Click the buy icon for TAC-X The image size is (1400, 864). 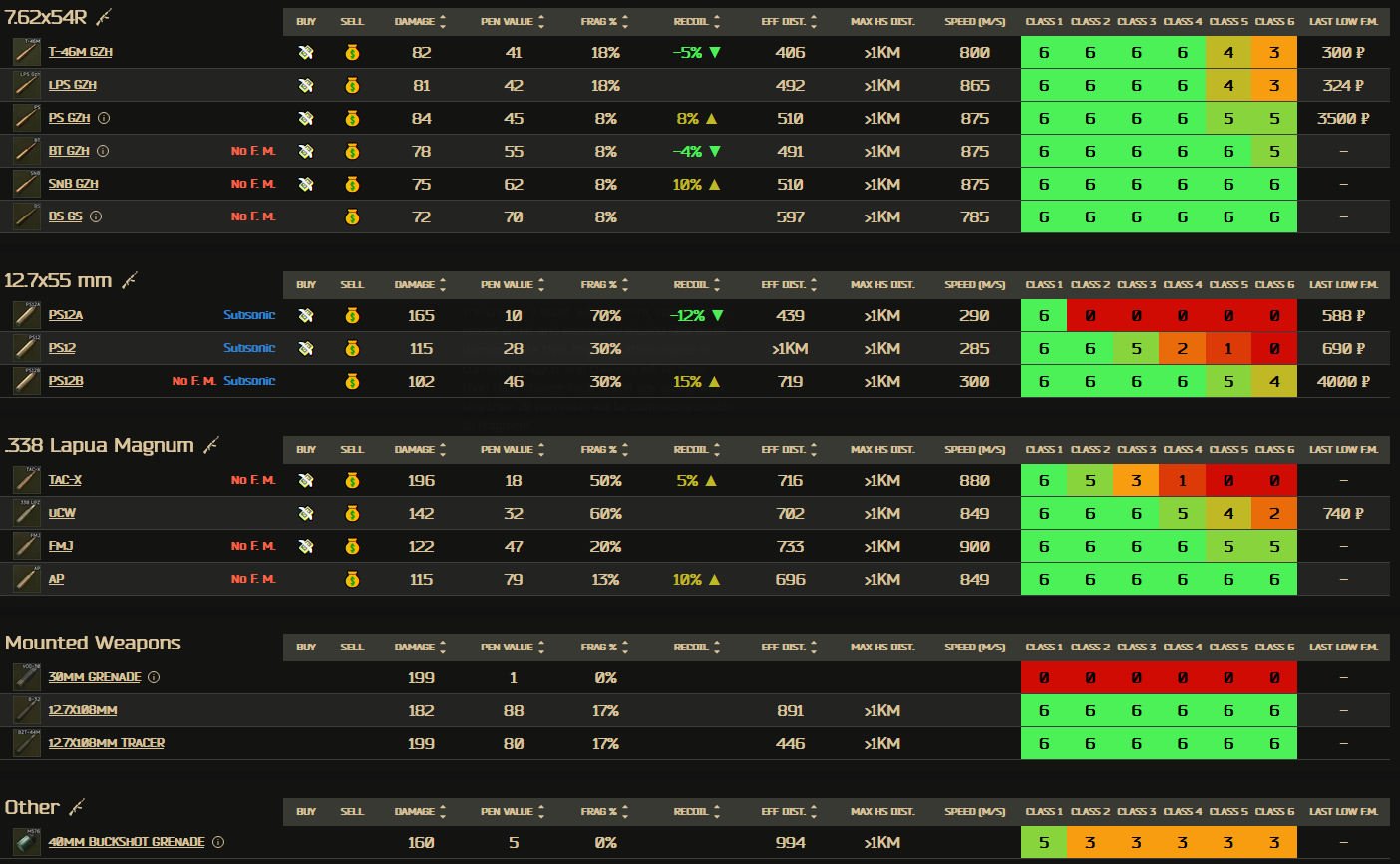(x=306, y=480)
